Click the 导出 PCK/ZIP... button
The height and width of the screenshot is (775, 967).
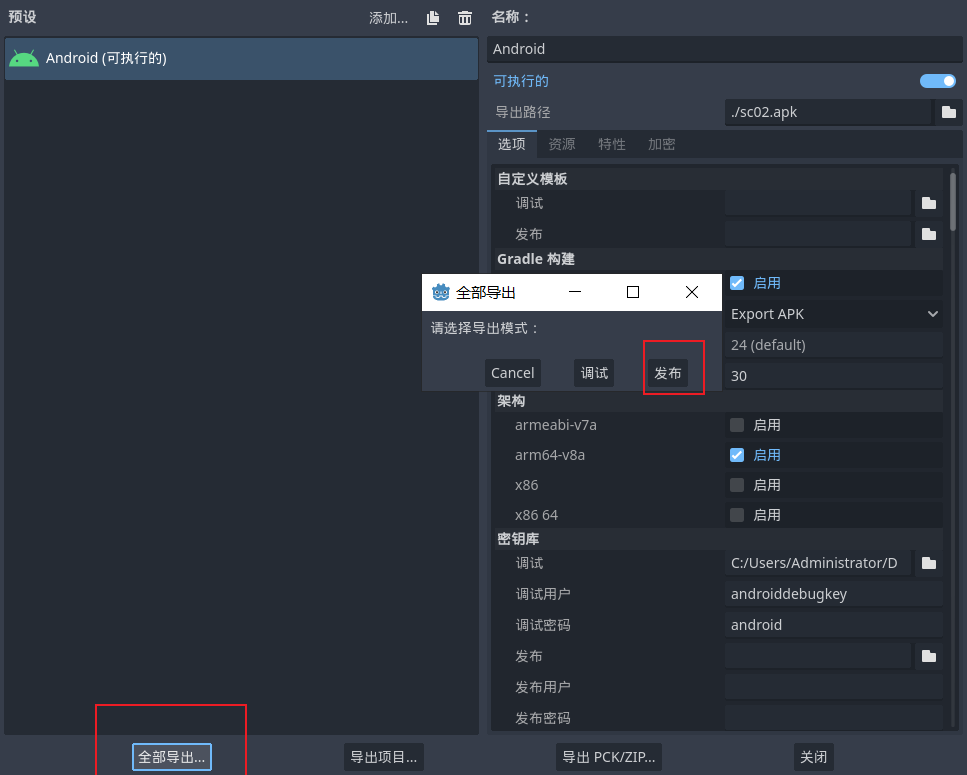click(609, 757)
